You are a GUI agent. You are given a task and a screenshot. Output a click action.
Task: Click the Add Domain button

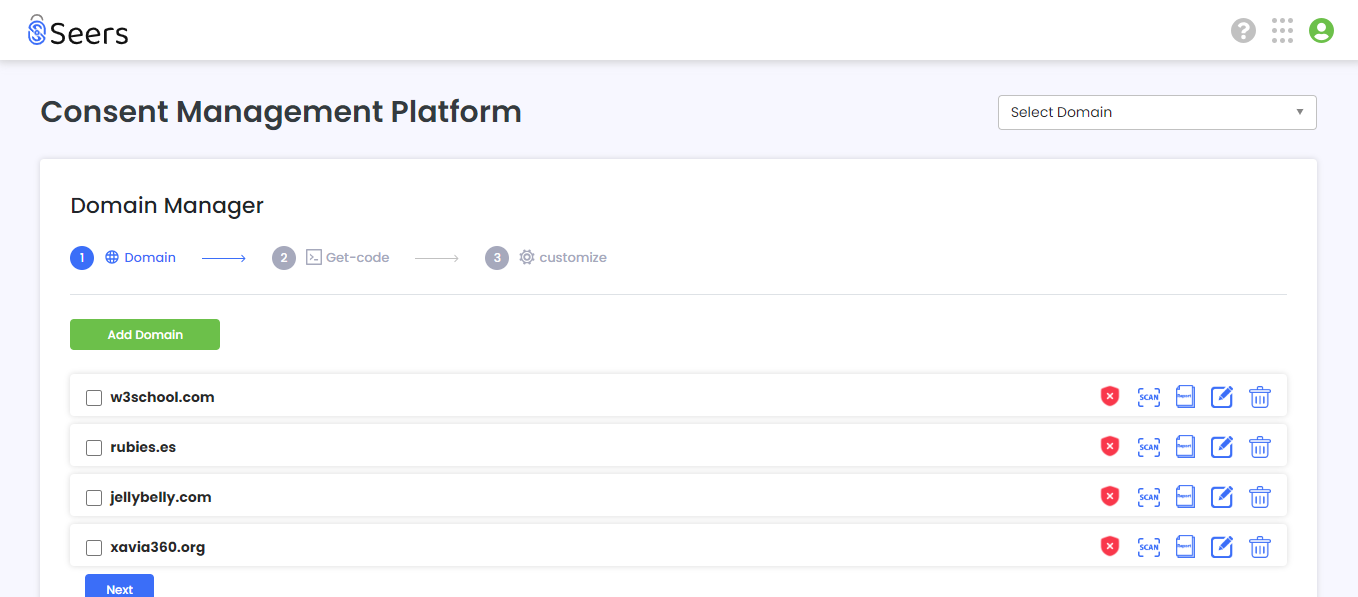(145, 335)
